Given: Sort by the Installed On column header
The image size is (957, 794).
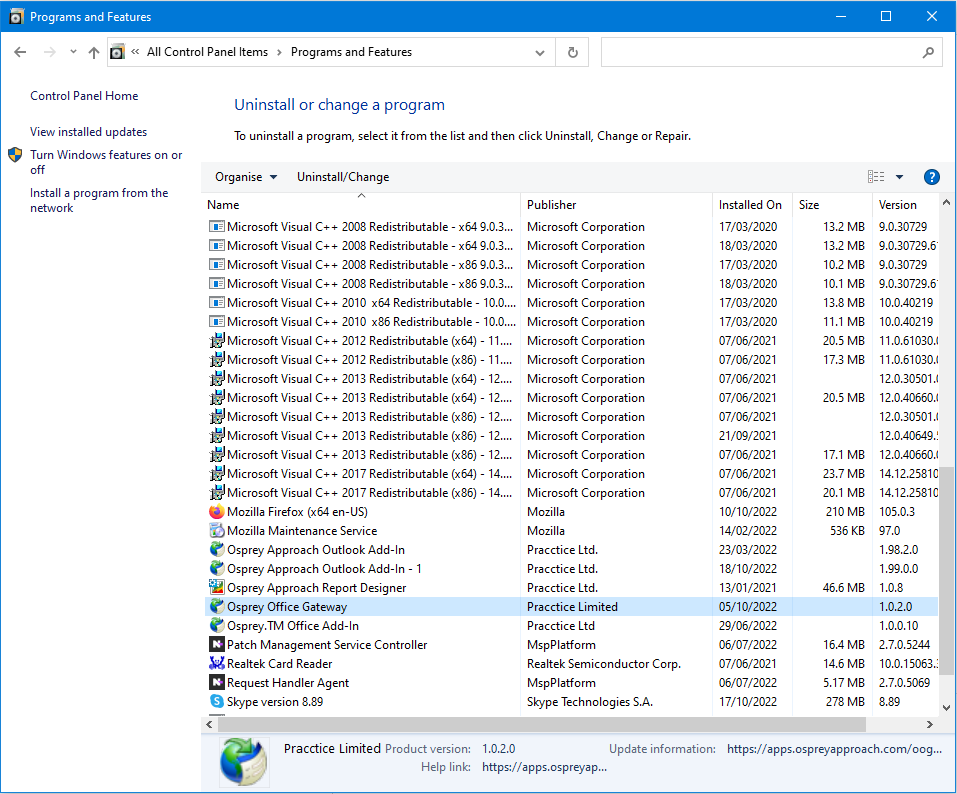Looking at the screenshot, I should coord(752,204).
